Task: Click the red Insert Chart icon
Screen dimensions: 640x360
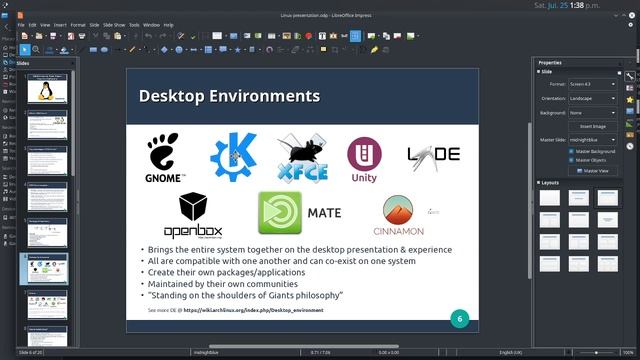Action: pyautogui.click(x=309, y=36)
